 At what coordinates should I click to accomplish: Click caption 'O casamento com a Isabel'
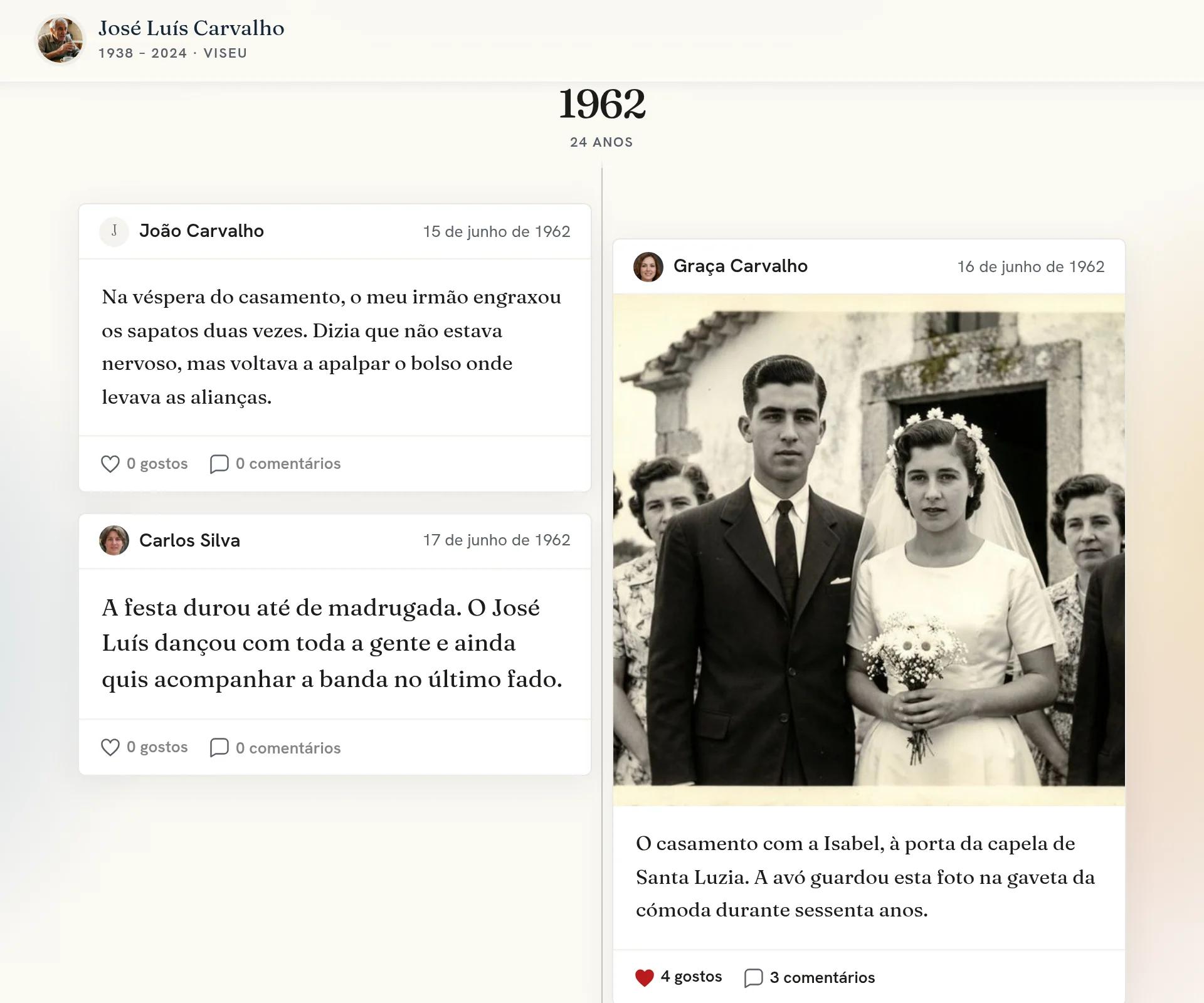click(x=865, y=876)
